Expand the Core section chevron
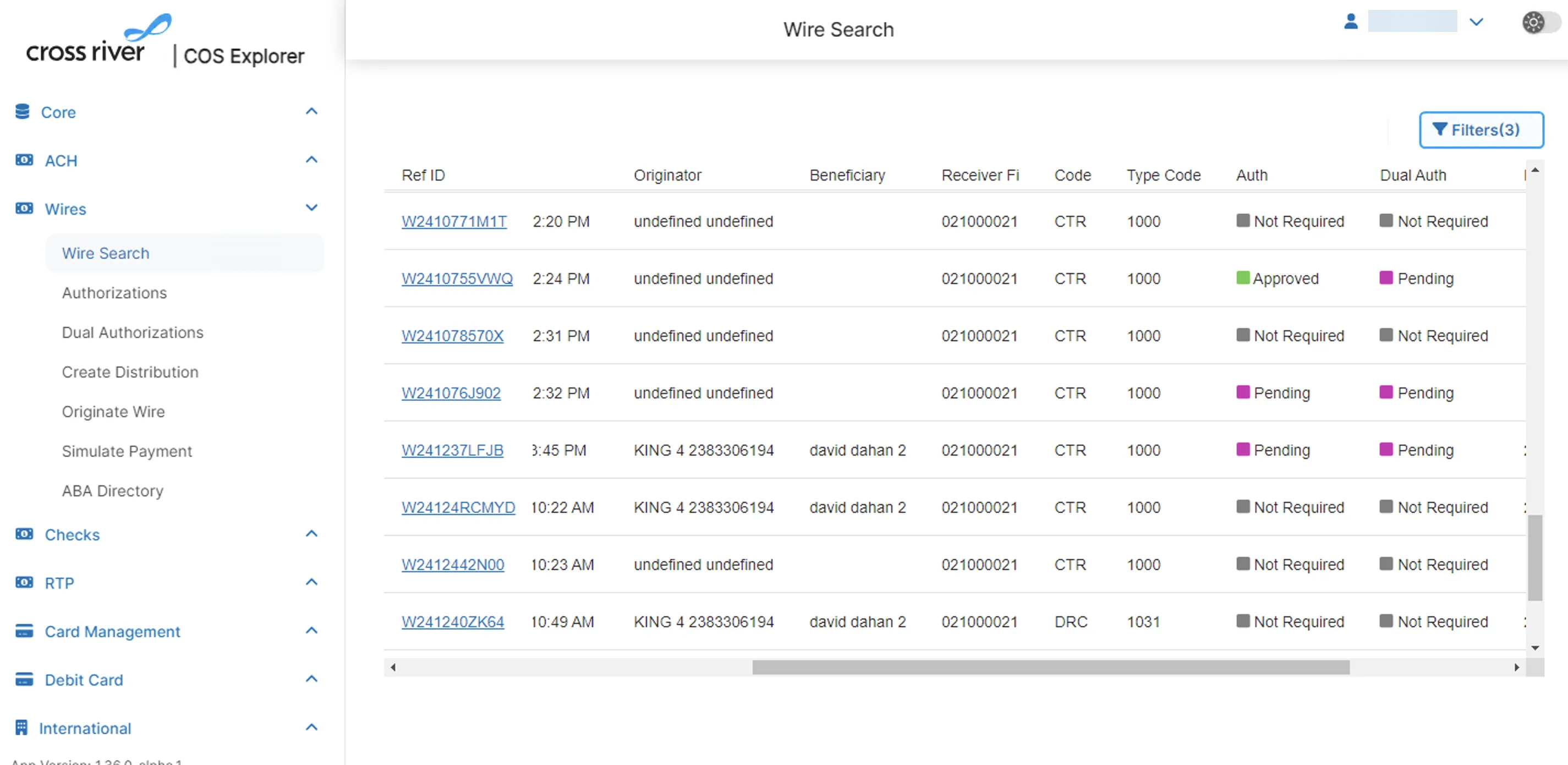The width and height of the screenshot is (1568, 765). tap(311, 112)
